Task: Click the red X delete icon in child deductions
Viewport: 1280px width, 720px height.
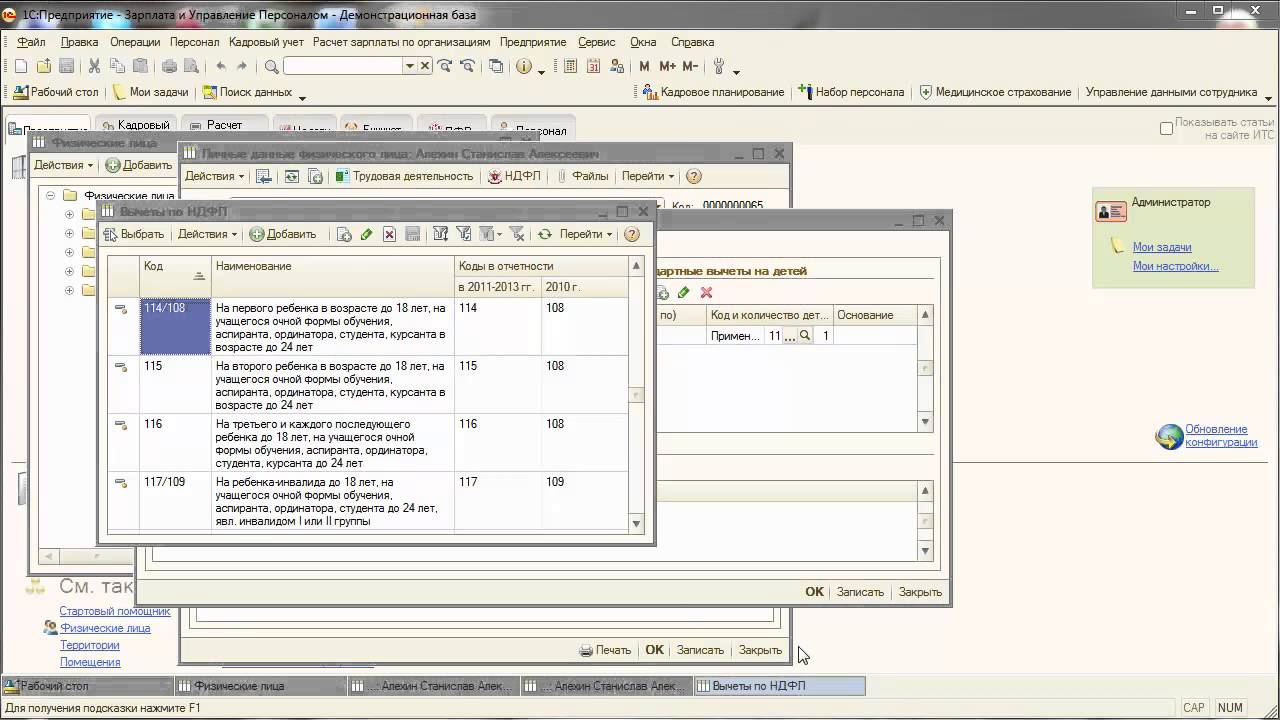Action: point(706,292)
